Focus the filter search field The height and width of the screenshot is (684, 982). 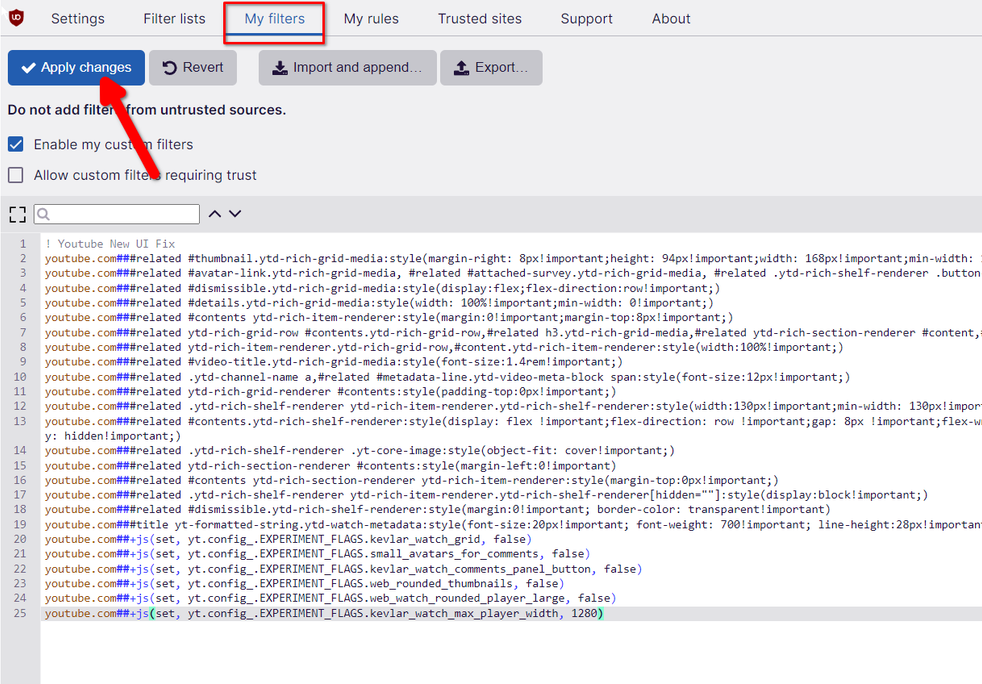click(116, 214)
